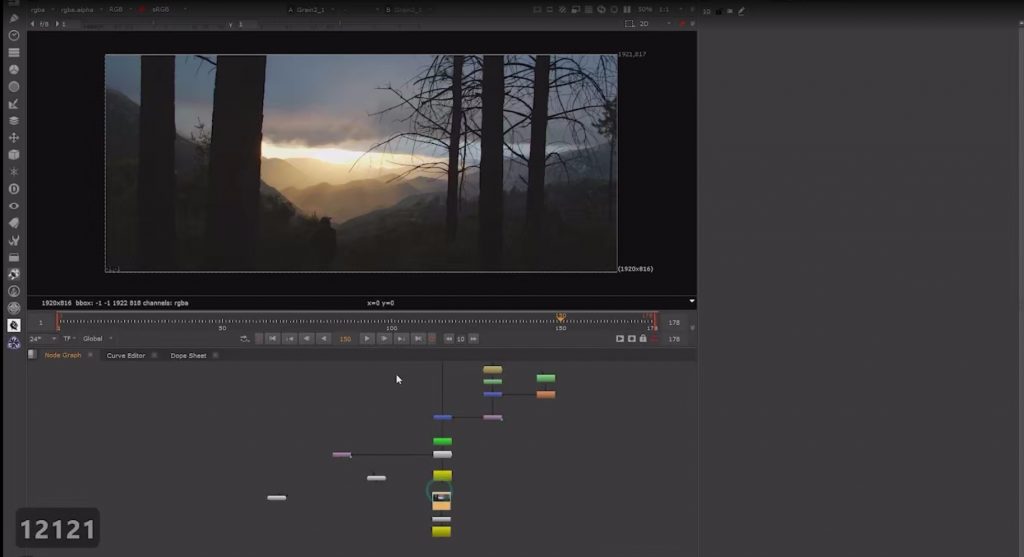1024x557 pixels.
Task: Open the MetaData nodes tag icon
Action: (x=14, y=223)
